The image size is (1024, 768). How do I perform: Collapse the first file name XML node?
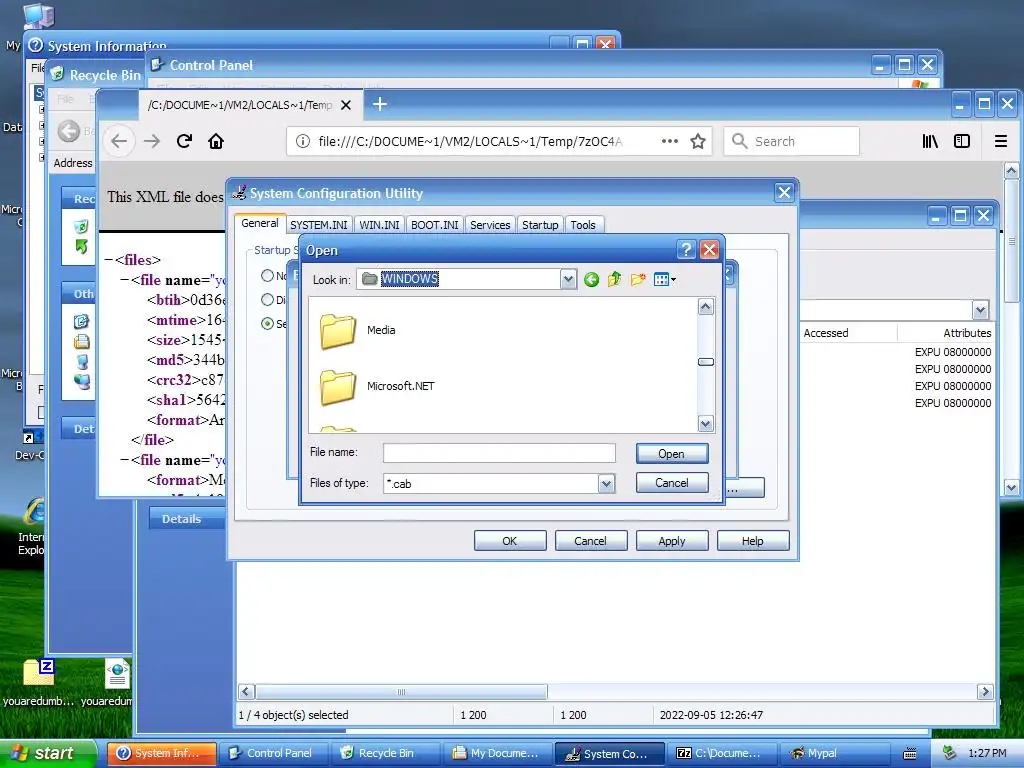click(x=124, y=280)
